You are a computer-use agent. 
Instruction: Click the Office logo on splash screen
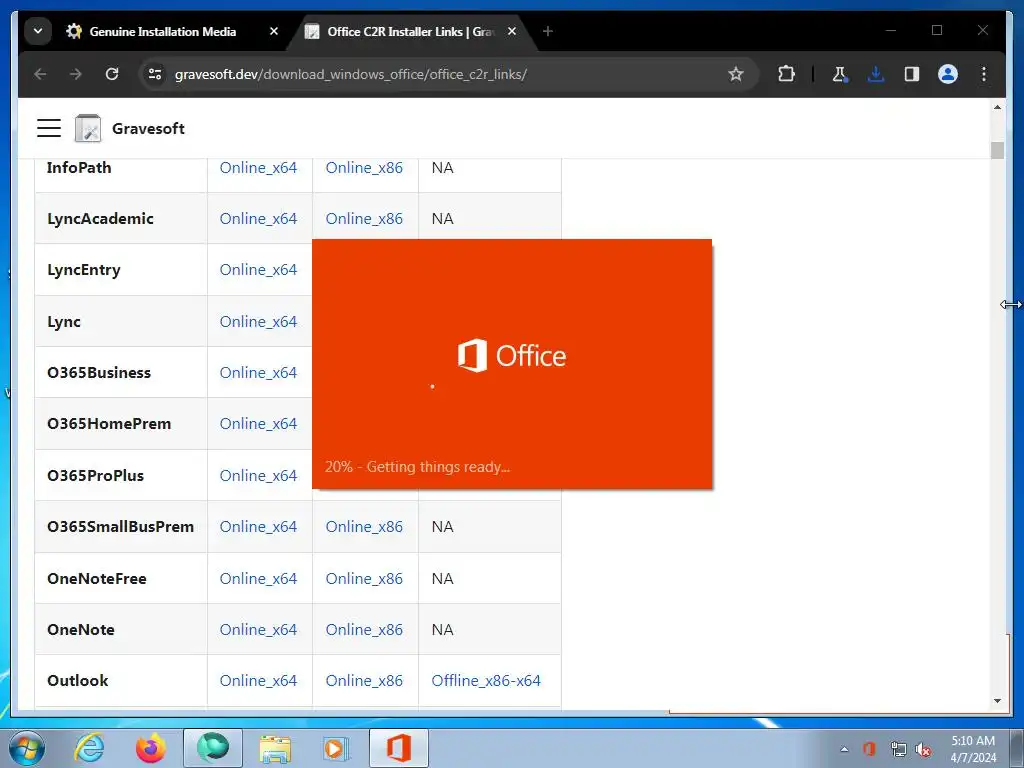511,356
